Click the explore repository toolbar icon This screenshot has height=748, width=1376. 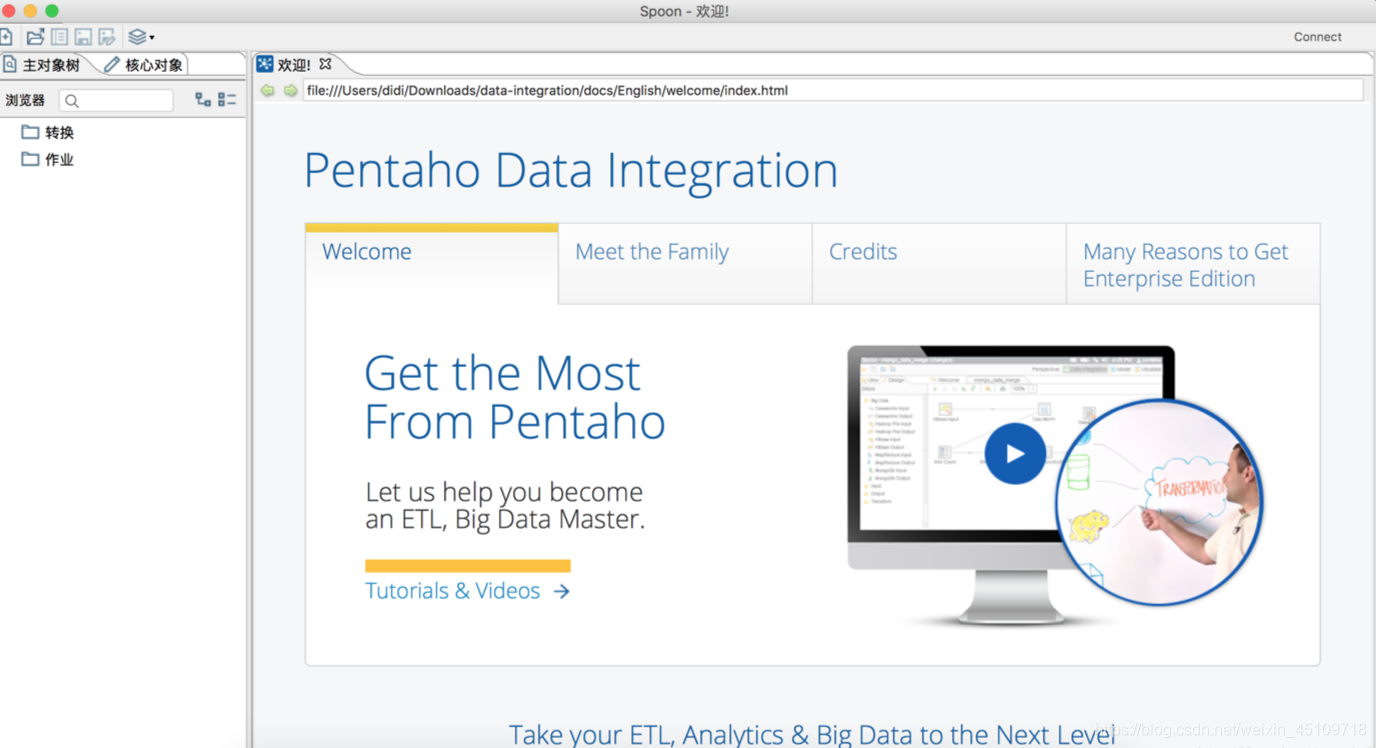coord(59,37)
